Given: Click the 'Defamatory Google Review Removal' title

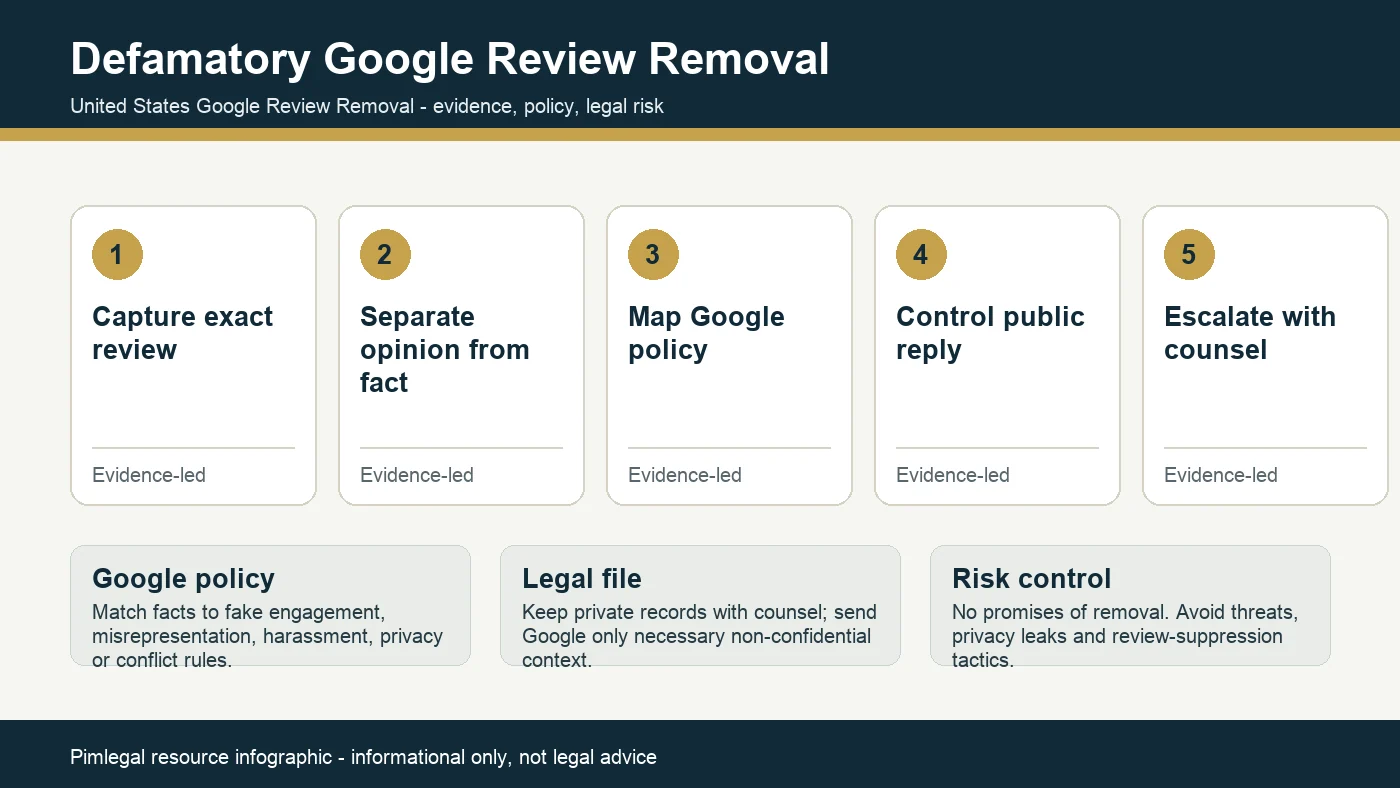Looking at the screenshot, I should [450, 59].
